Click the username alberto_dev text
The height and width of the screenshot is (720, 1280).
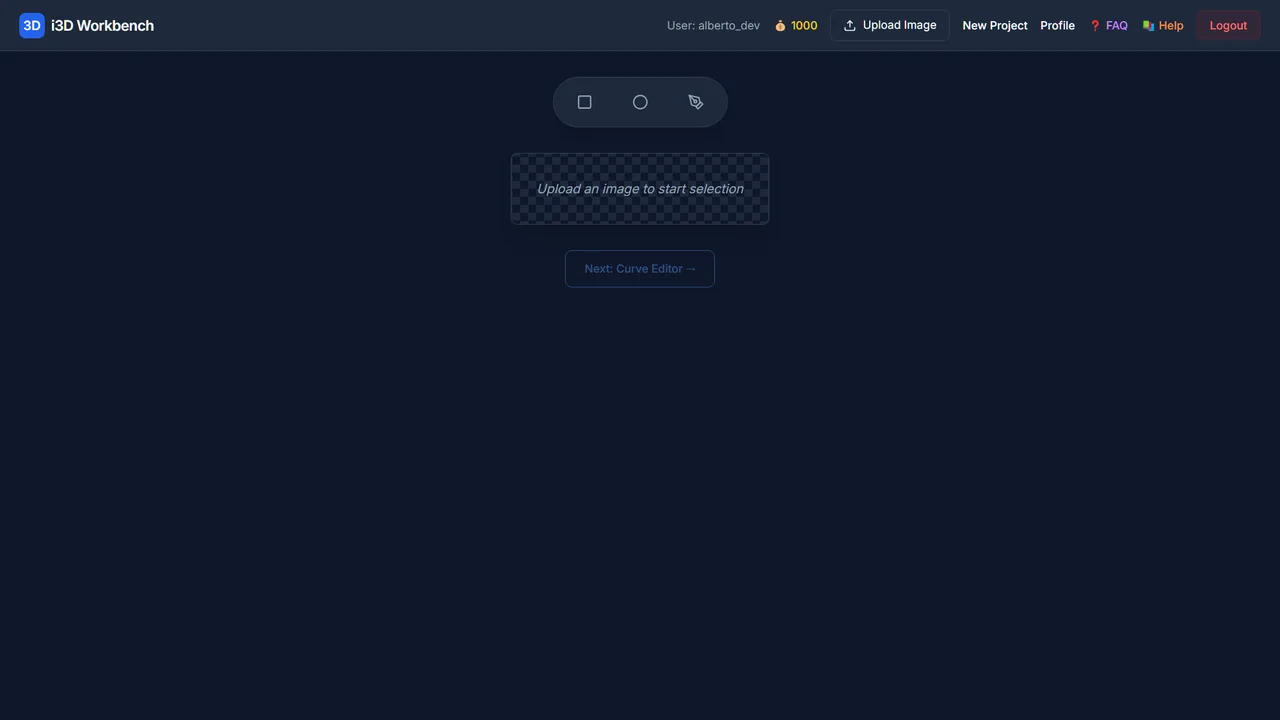point(729,26)
